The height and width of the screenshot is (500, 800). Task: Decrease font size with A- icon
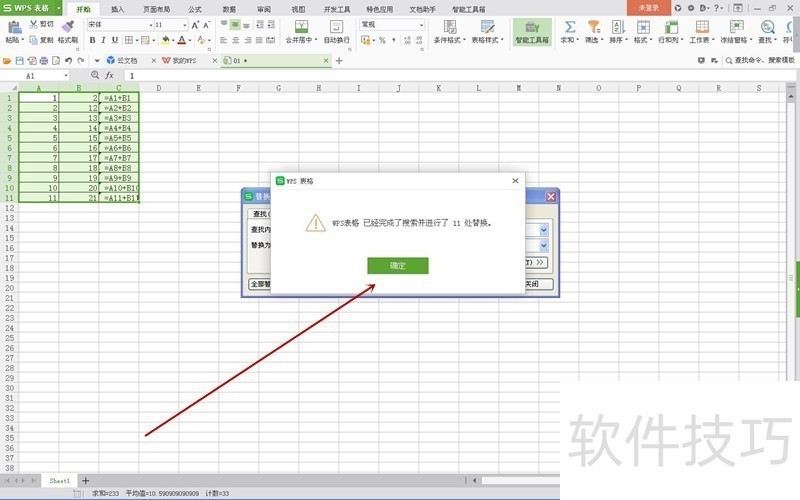click(x=207, y=24)
